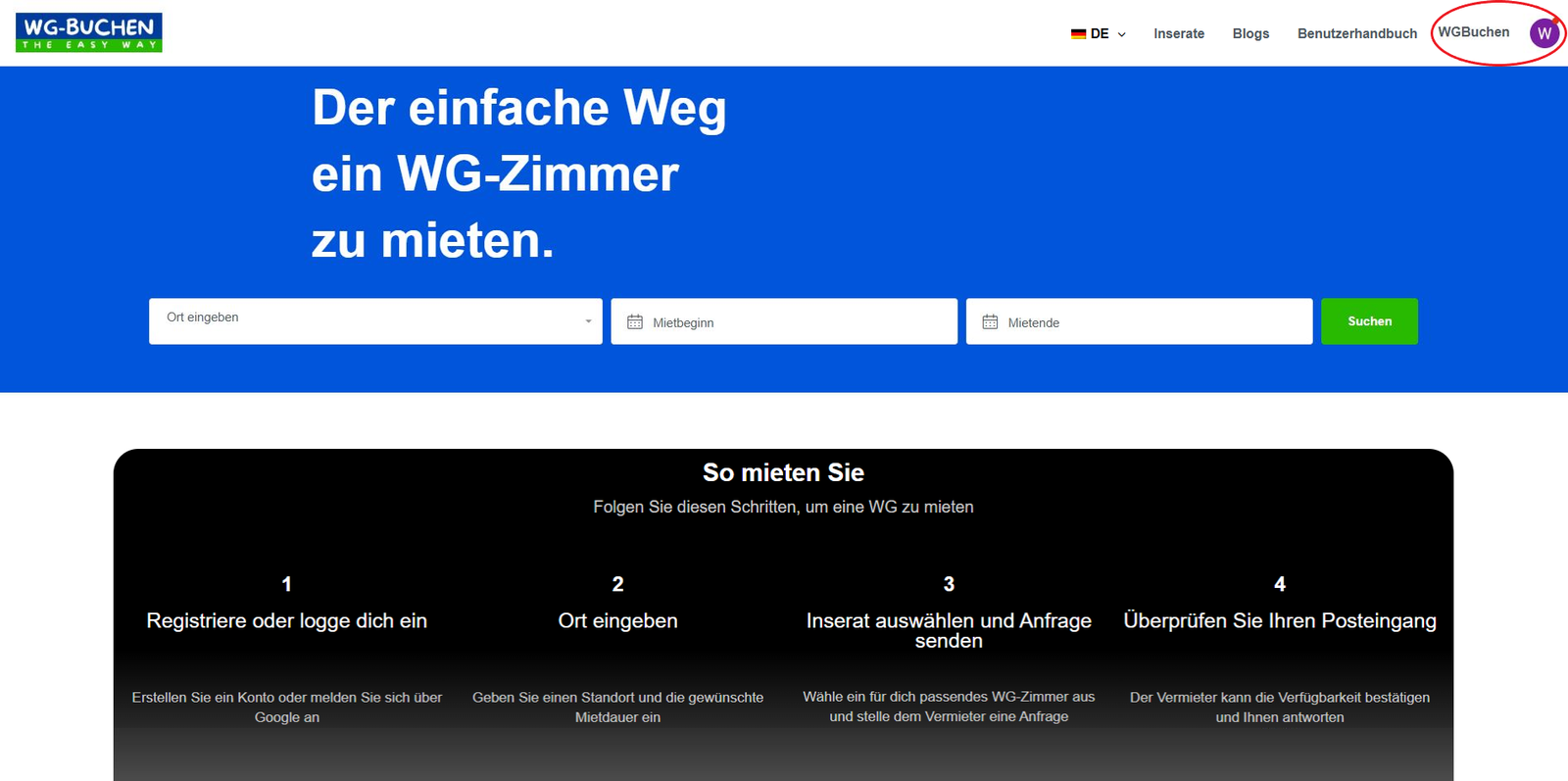1568x781 pixels.
Task: Click step 'Registriere oder logge dich ein'
Action: 287,620
